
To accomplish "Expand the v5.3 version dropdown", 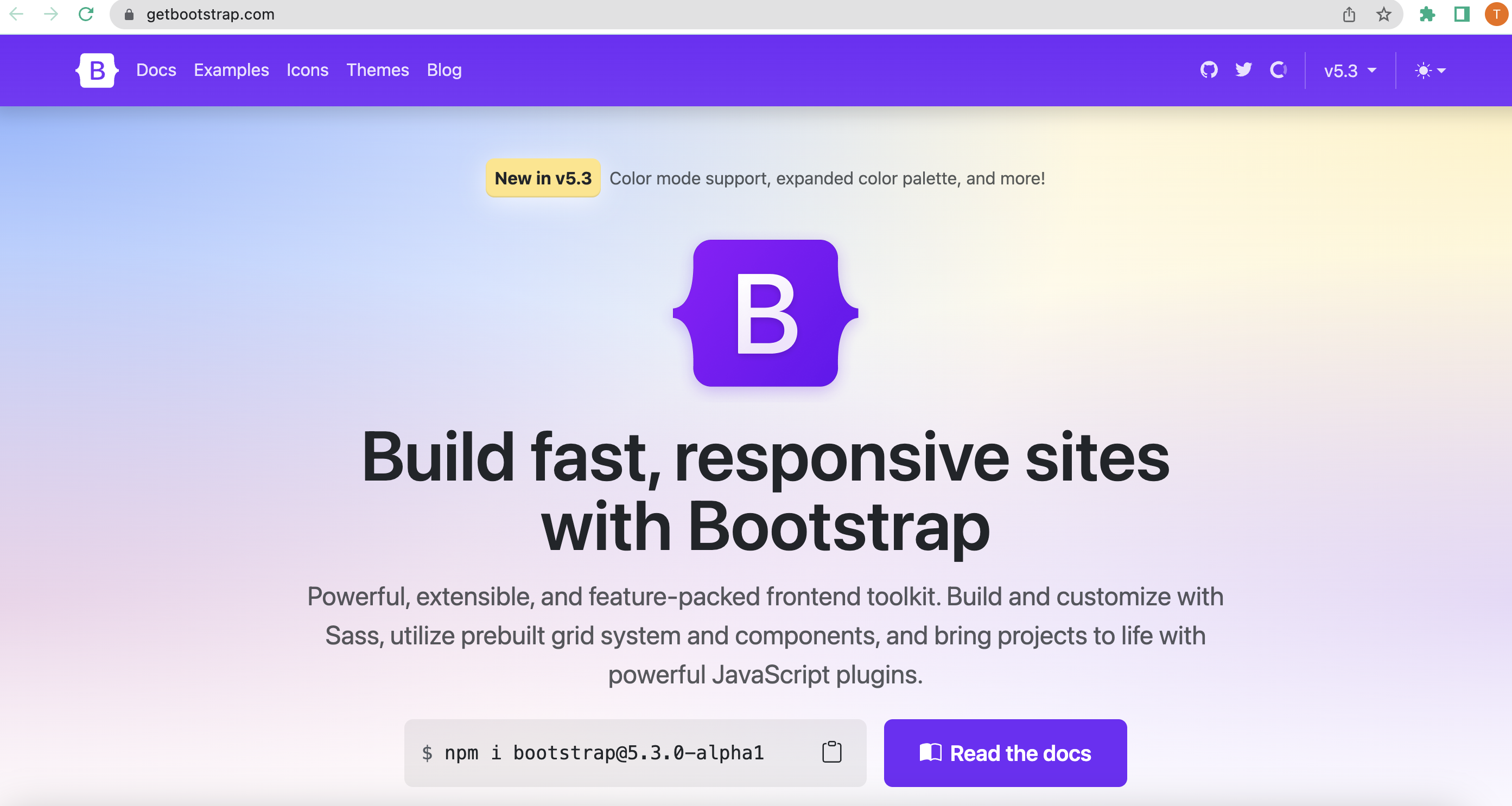I will point(1349,71).
